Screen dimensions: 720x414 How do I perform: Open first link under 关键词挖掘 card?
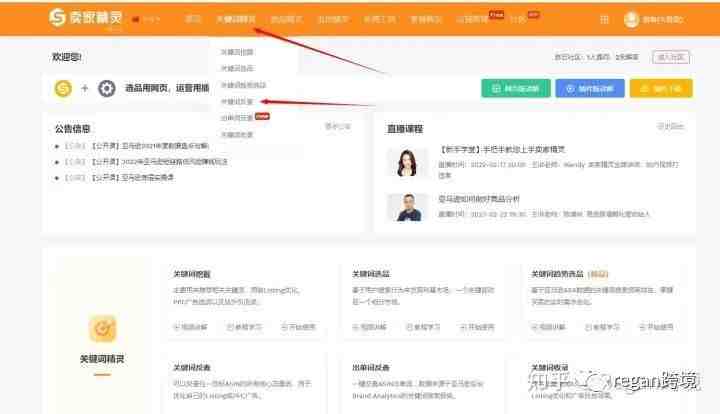(190, 327)
